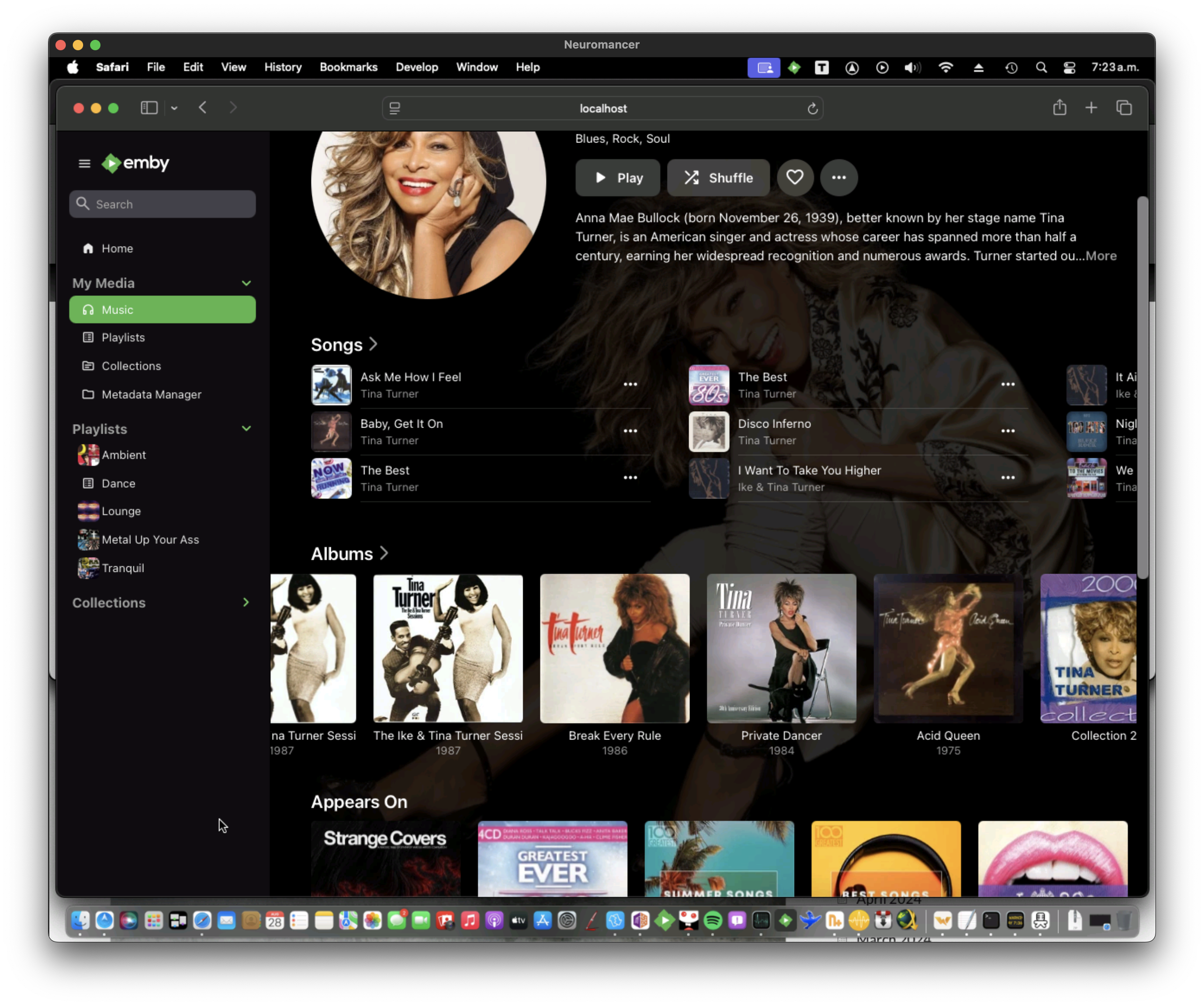Click the Shuffle button
1204x1006 pixels.
pos(718,178)
